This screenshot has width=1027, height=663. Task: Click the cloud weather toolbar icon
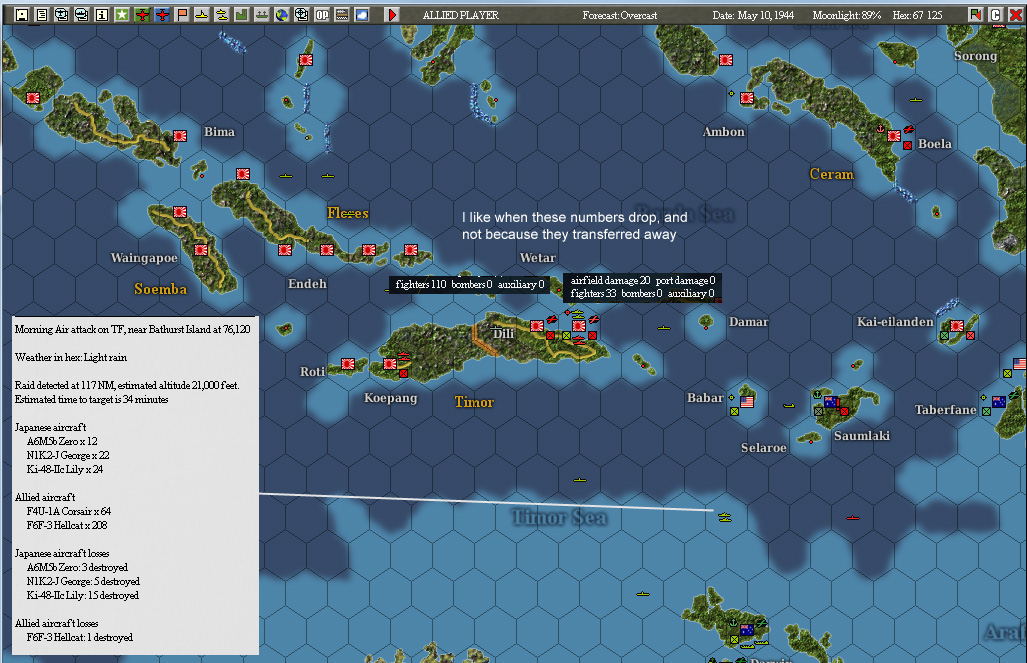[362, 14]
